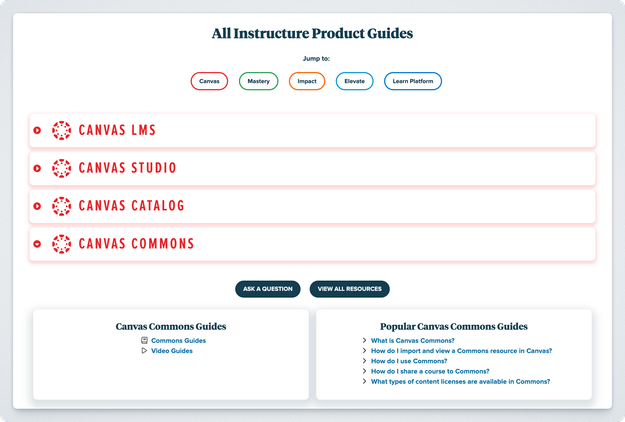Click the Canvas LMS logo icon
Screen dimensions: 625x422
click(x=62, y=130)
